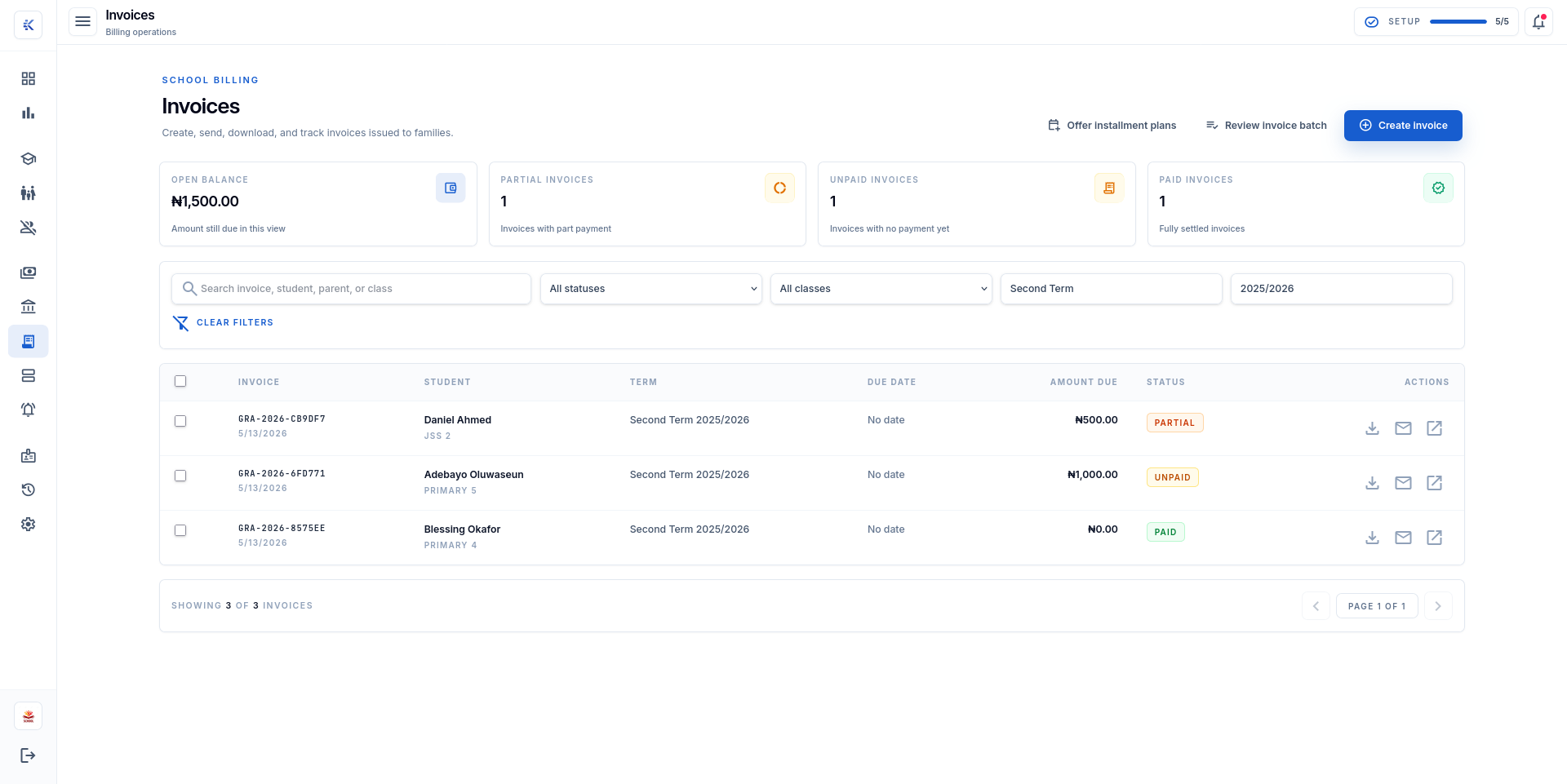This screenshot has height=784, width=1567.
Task: Download invoice GRA-2026-6FD771
Action: point(1372,483)
